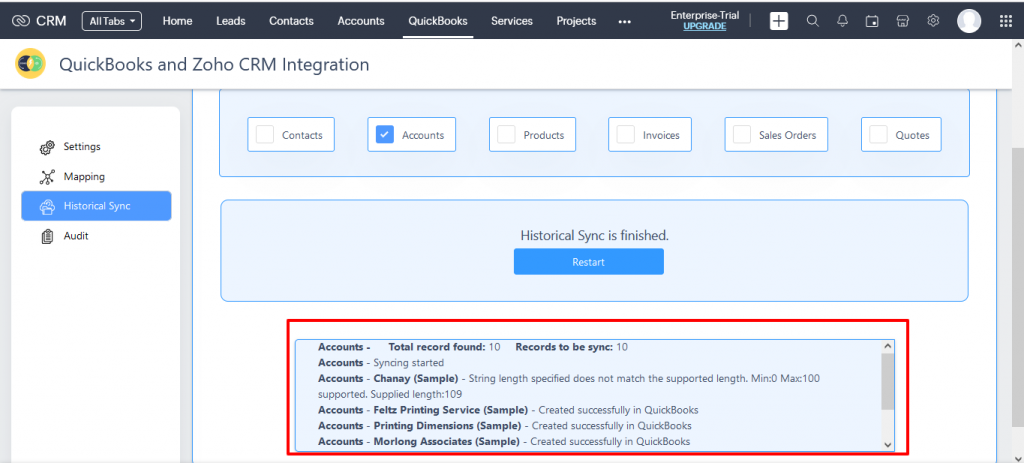Open the notifications bell icon
This screenshot has width=1024, height=463.
[x=842, y=21]
